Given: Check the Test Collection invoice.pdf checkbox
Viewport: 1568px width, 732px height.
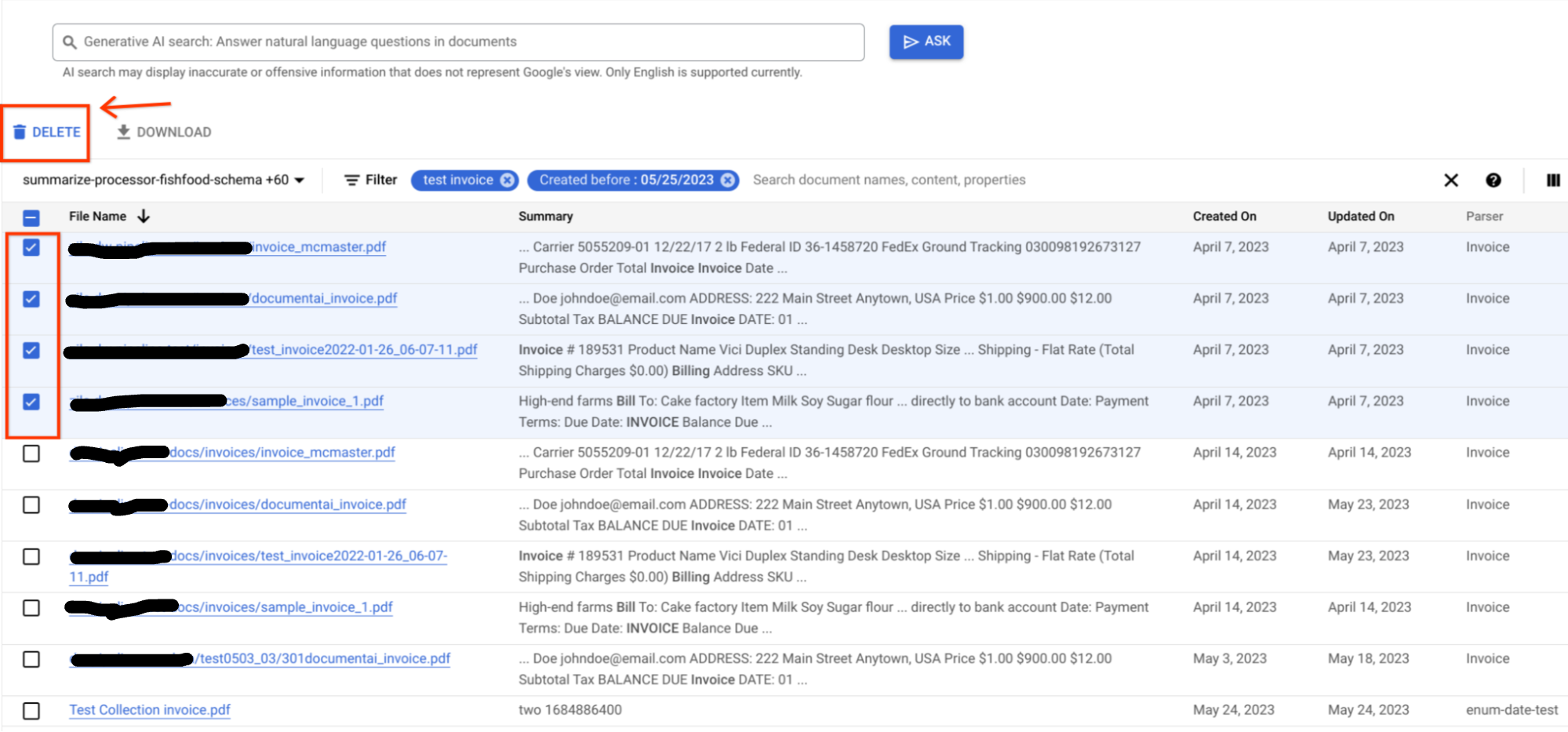Looking at the screenshot, I should tap(31, 711).
